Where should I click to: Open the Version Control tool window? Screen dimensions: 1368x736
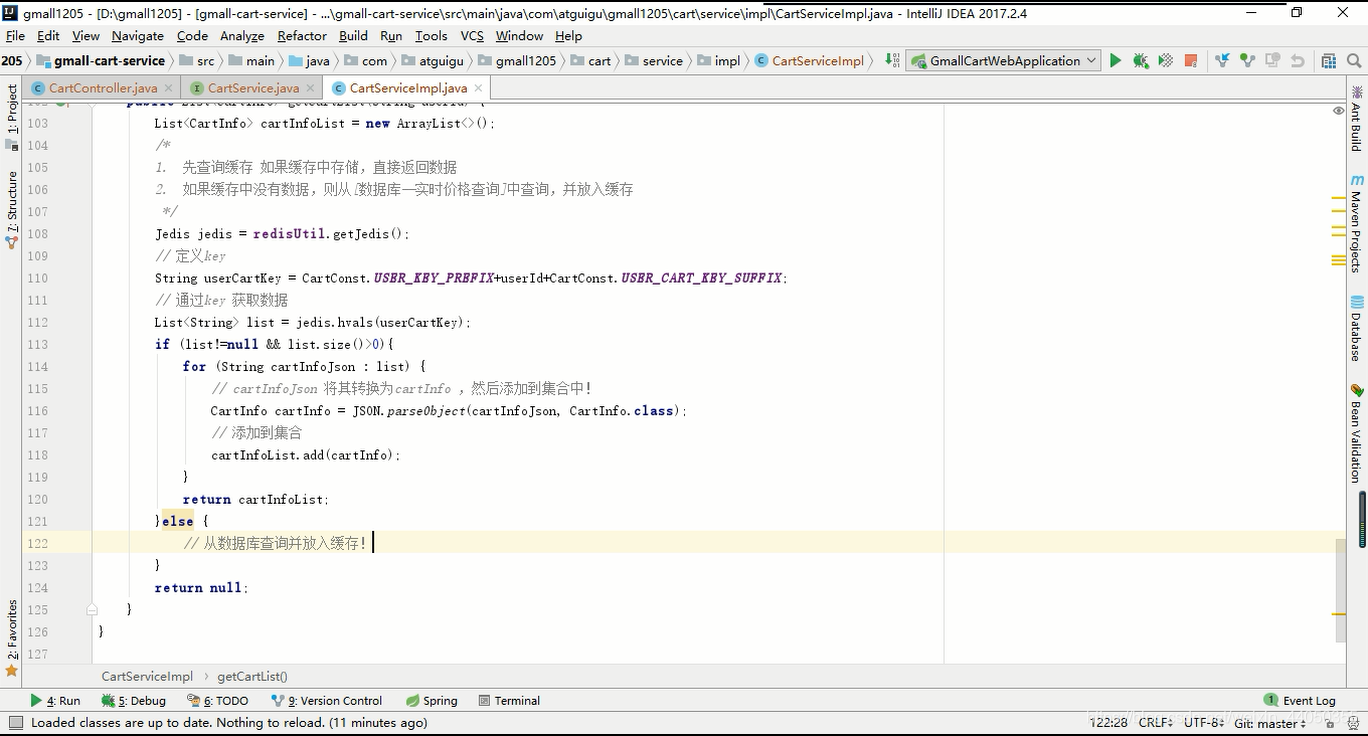(326, 701)
